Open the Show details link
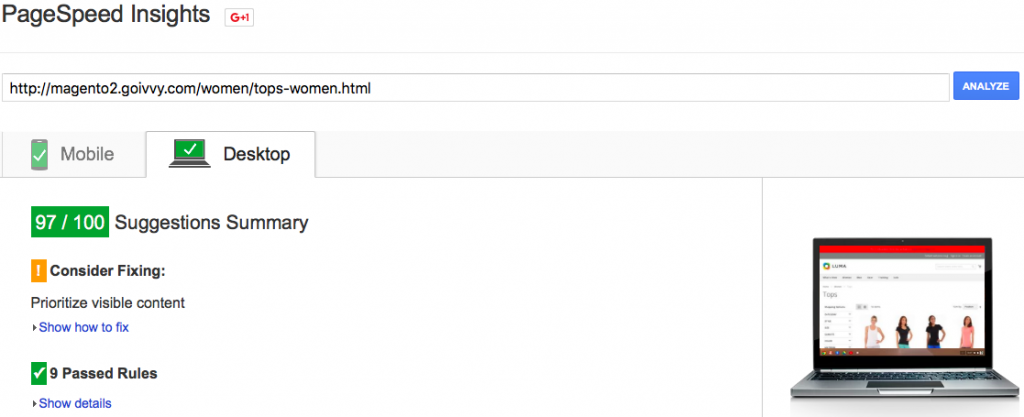Image resolution: width=1024 pixels, height=417 pixels. (x=75, y=403)
